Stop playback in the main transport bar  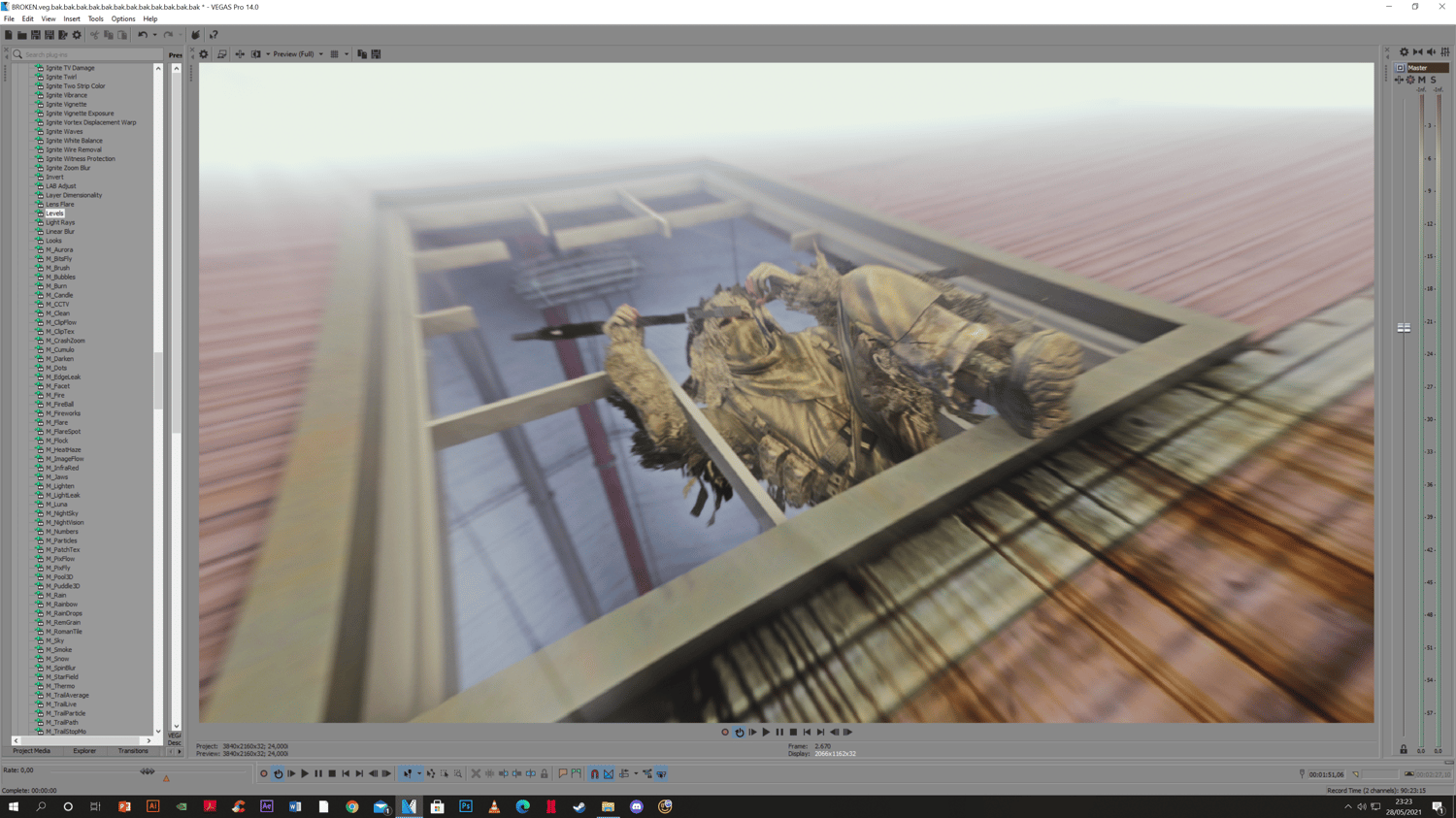point(332,774)
